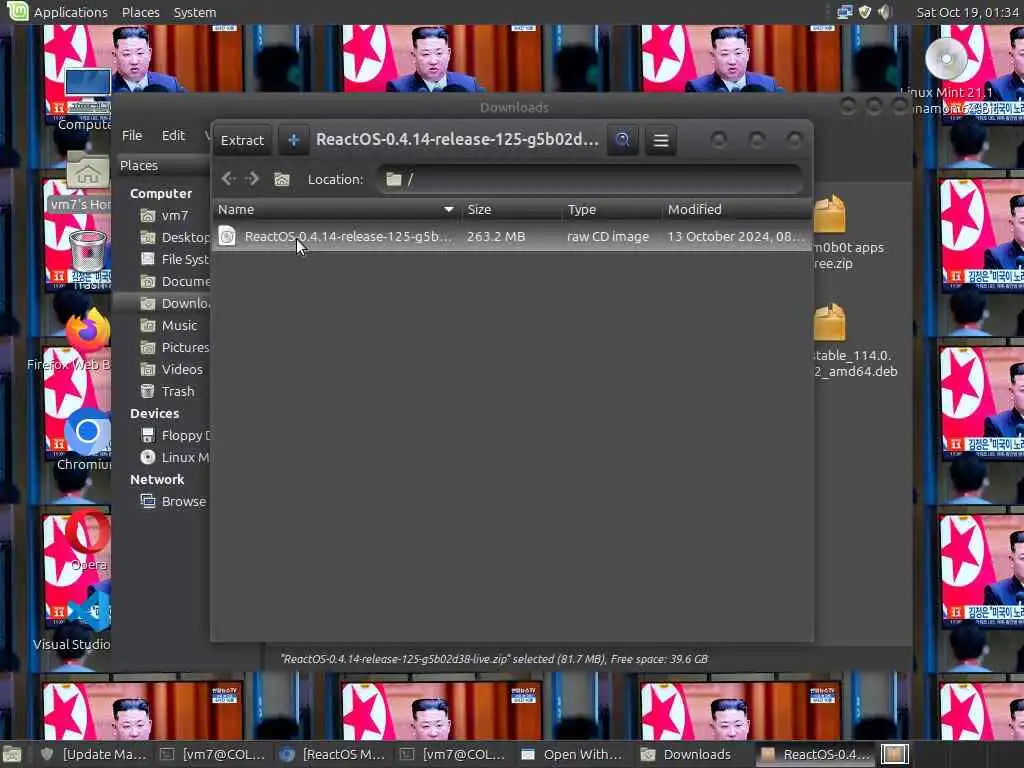Click the home folder icon beside Location

pos(281,179)
